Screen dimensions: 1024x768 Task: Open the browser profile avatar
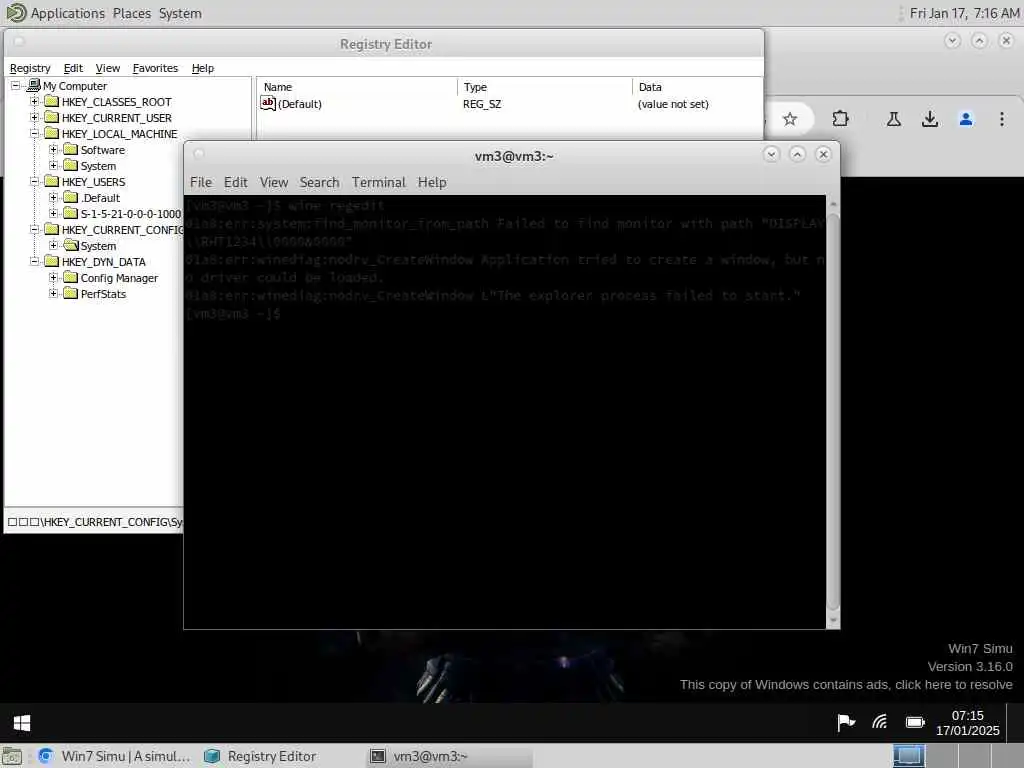(x=966, y=119)
